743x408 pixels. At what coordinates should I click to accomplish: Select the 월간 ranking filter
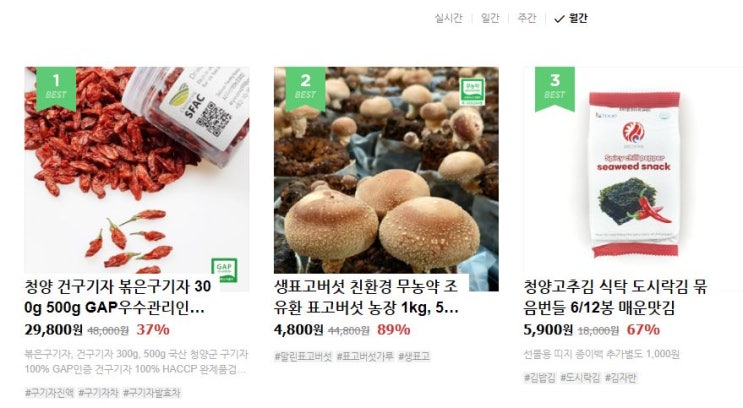coord(578,18)
